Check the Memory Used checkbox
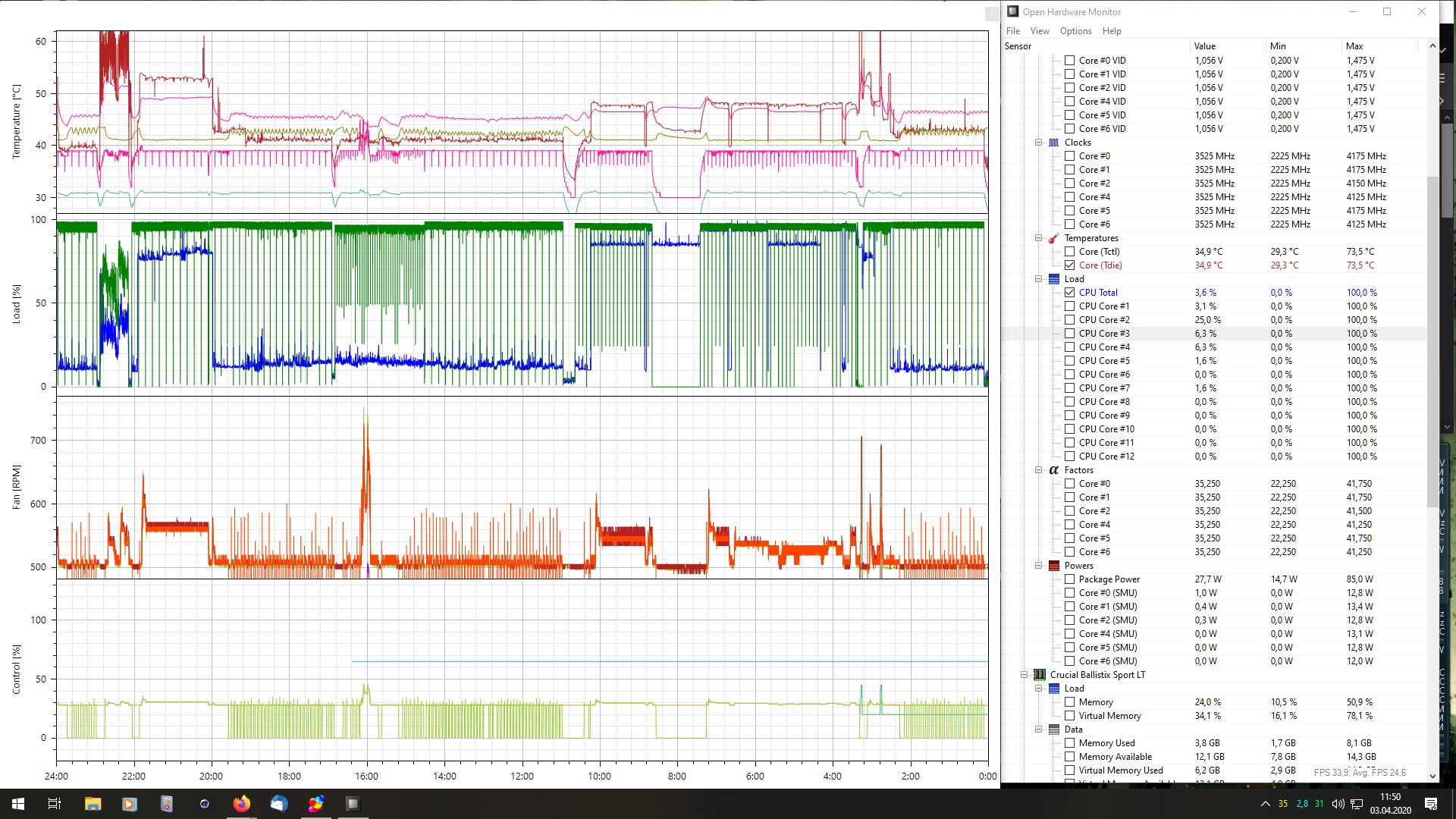The width and height of the screenshot is (1456, 819). click(1069, 743)
